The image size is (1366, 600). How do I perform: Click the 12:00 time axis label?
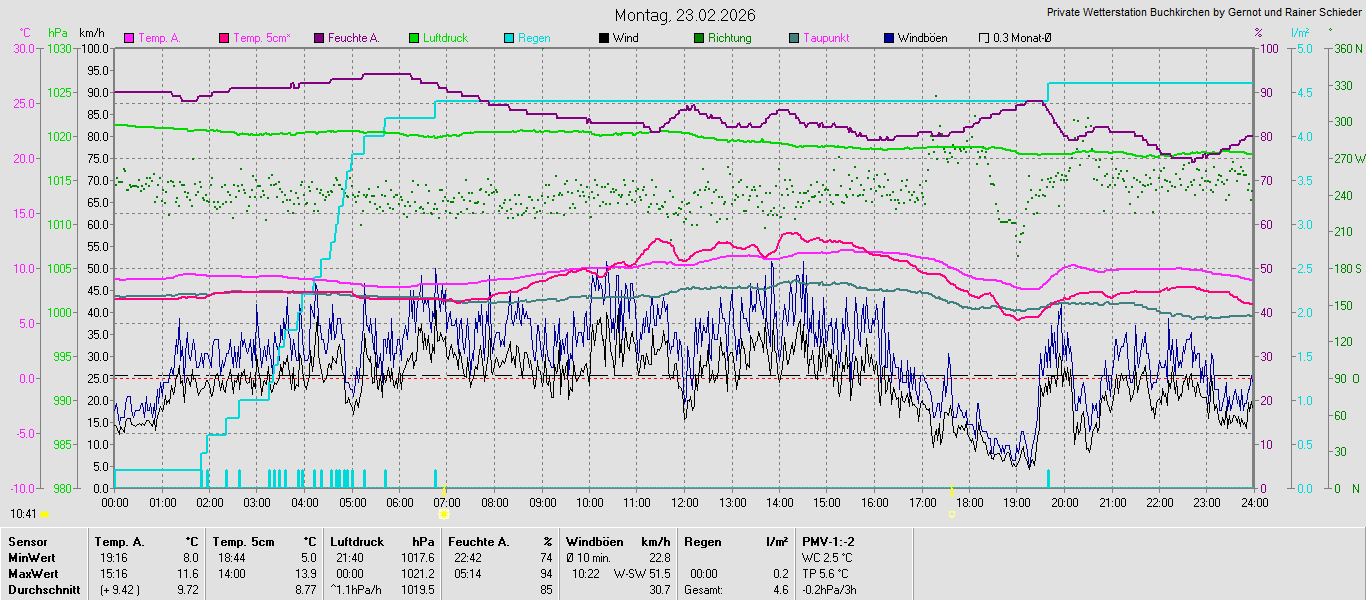point(685,502)
